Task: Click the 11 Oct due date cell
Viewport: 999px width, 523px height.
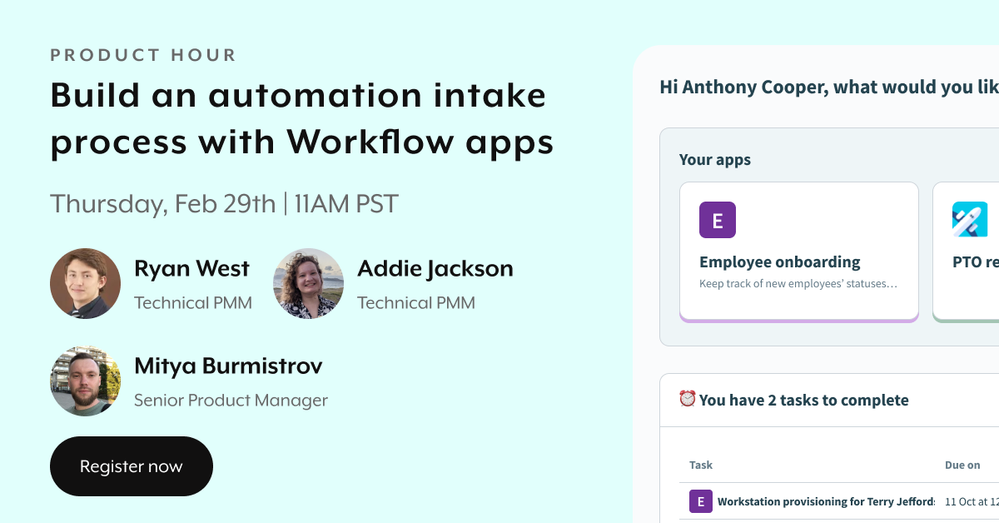Action: (972, 501)
